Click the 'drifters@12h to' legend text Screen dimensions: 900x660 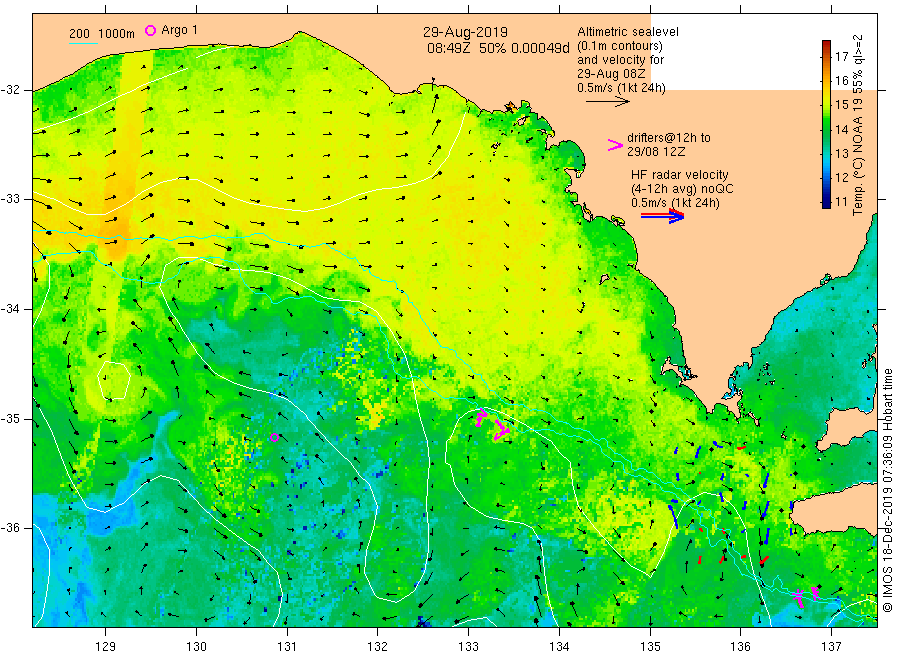(x=669, y=138)
